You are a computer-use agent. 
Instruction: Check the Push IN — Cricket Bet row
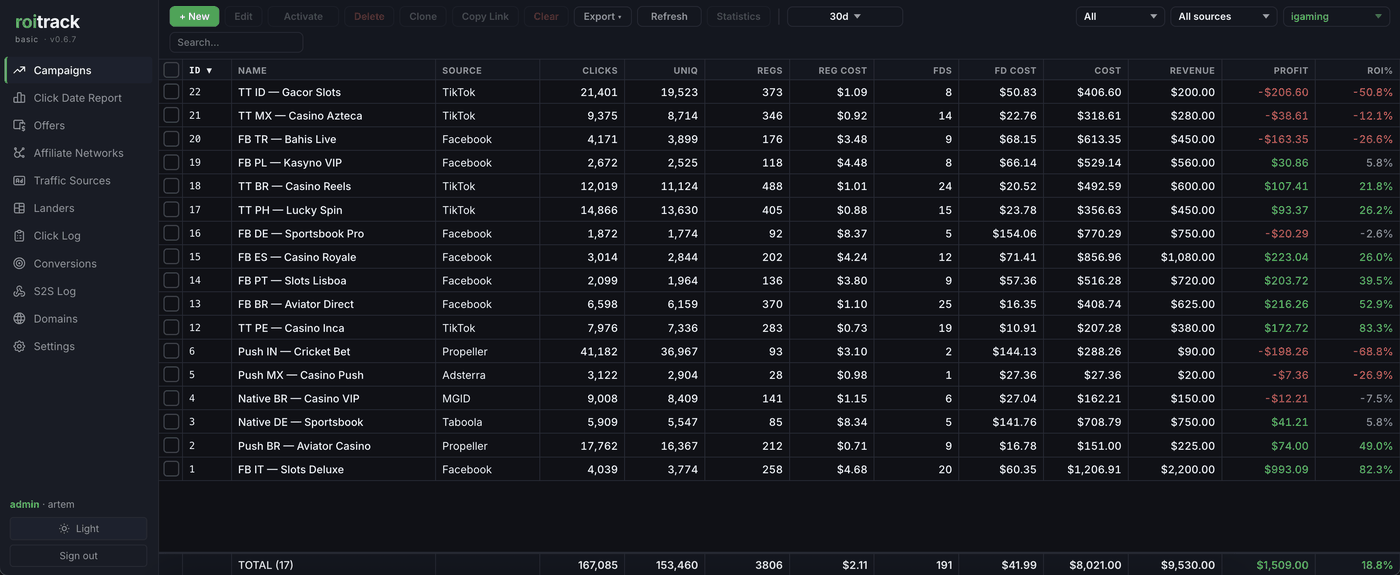tap(171, 351)
